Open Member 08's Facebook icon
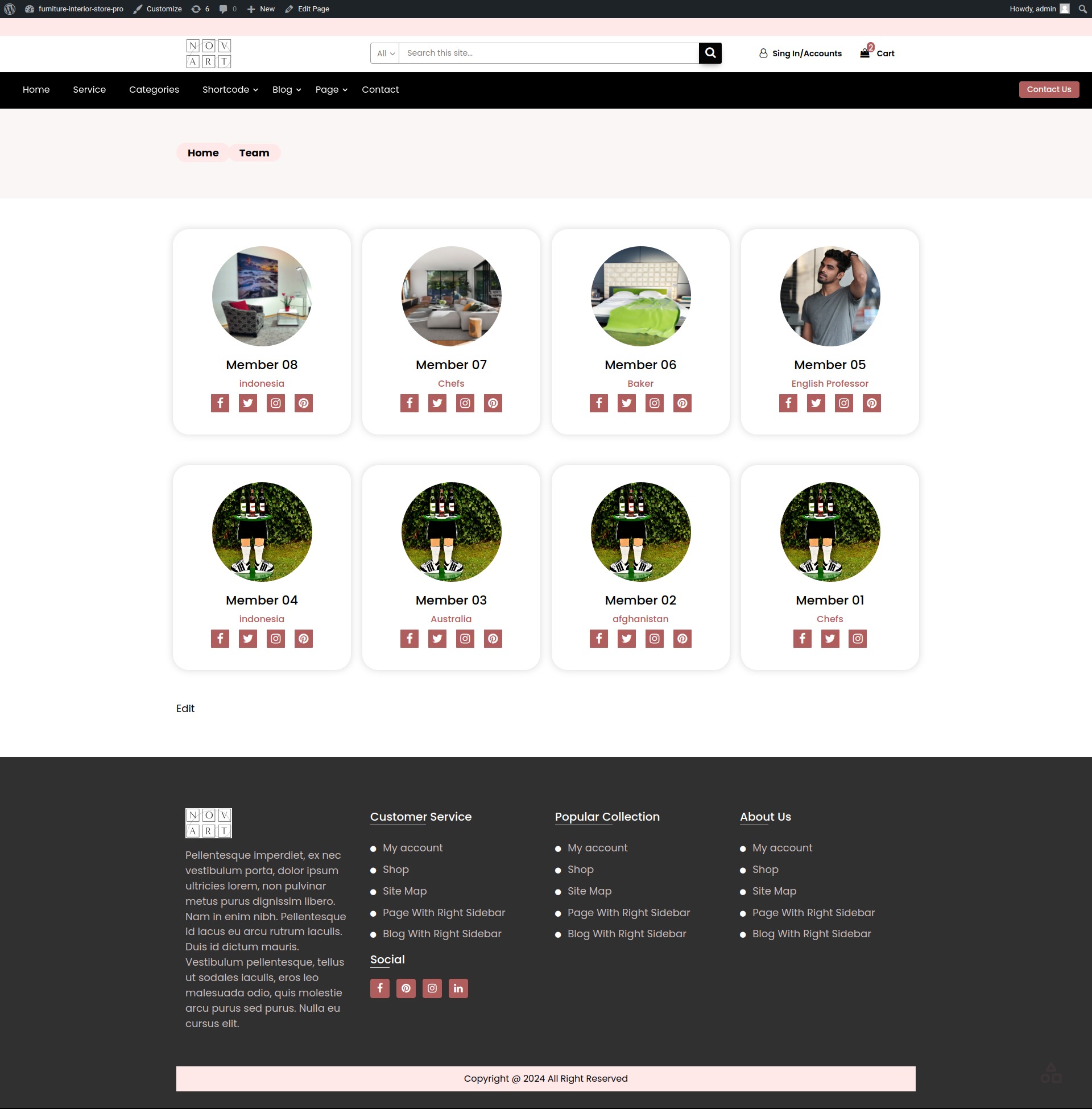 [x=220, y=403]
